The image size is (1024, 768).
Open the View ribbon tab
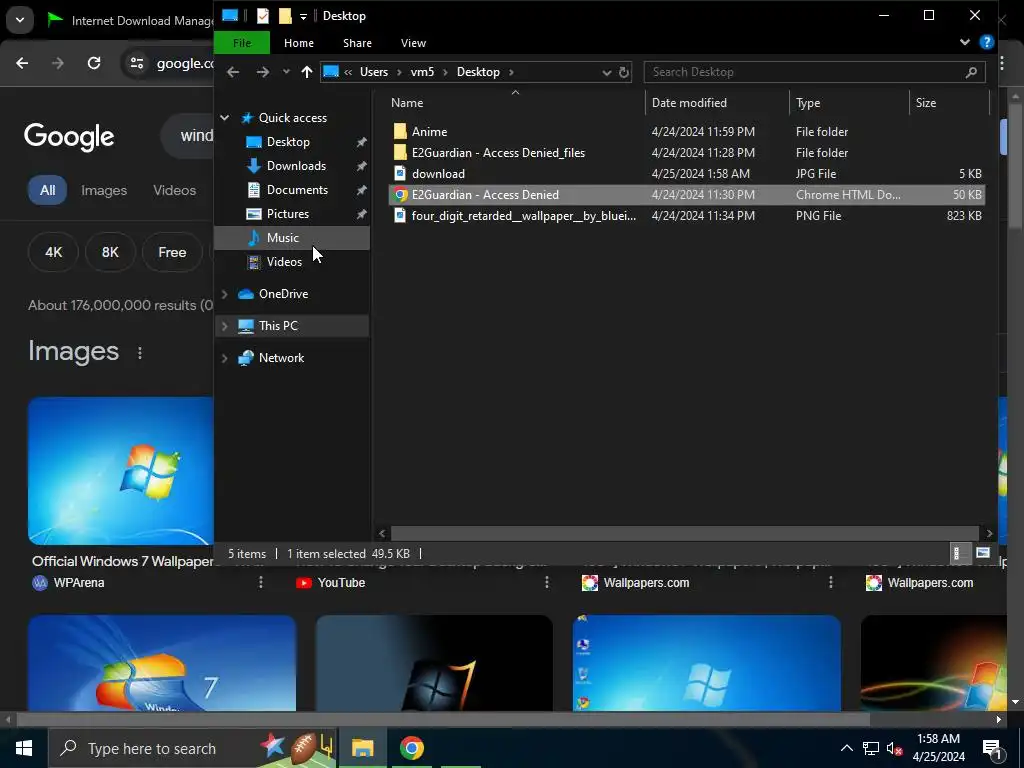413,42
